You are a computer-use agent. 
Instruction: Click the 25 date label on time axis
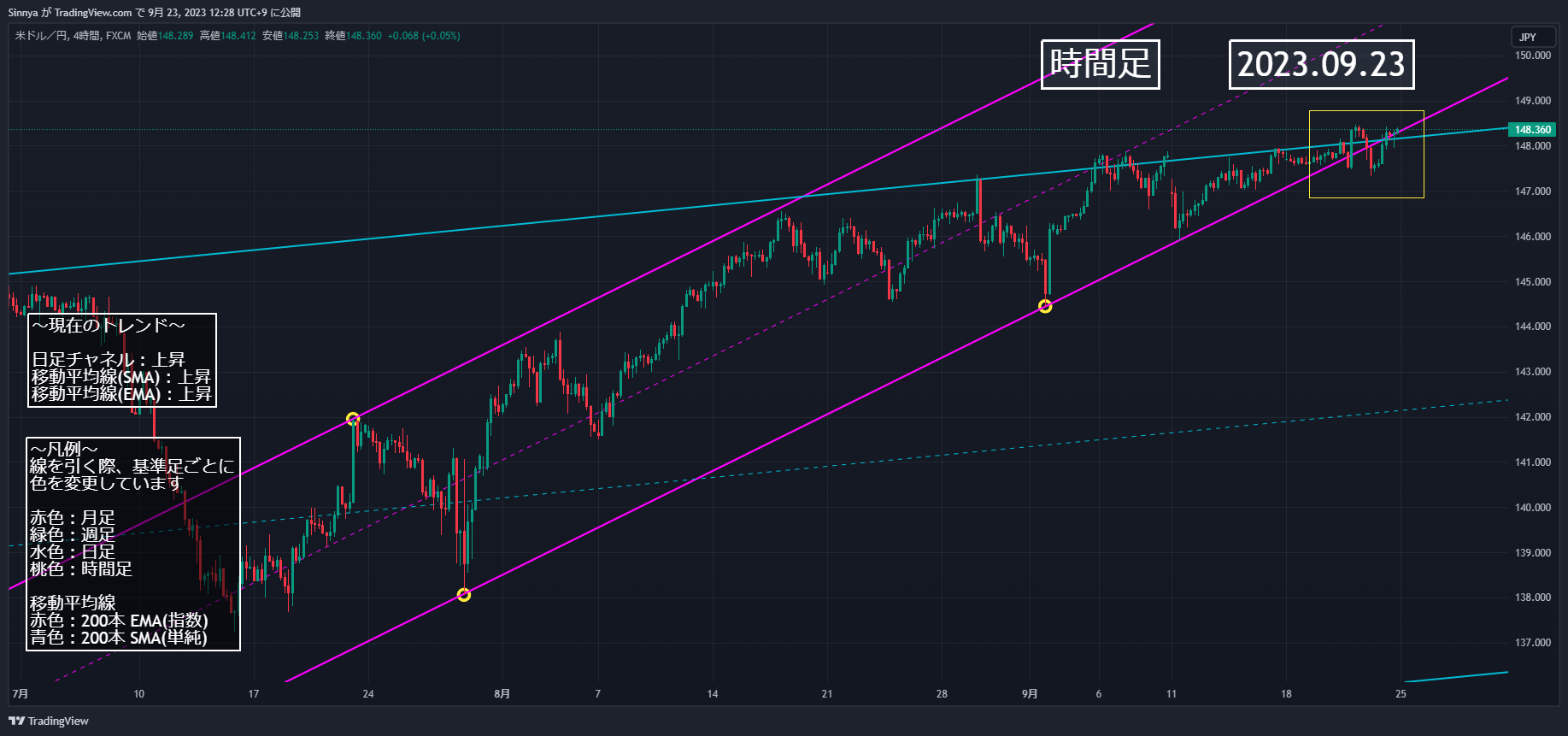coord(1401,694)
